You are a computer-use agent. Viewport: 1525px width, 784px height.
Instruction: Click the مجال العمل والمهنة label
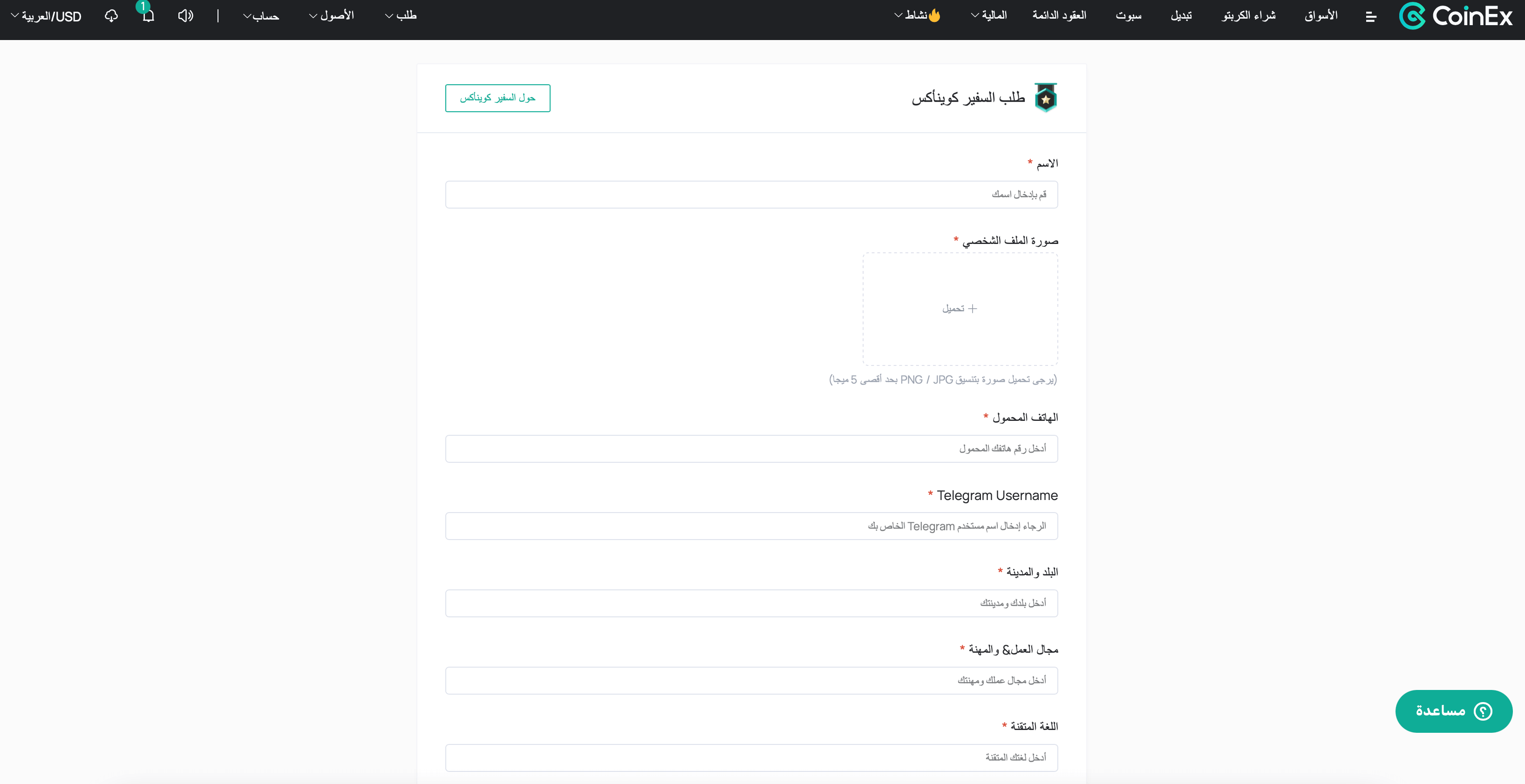1013,649
